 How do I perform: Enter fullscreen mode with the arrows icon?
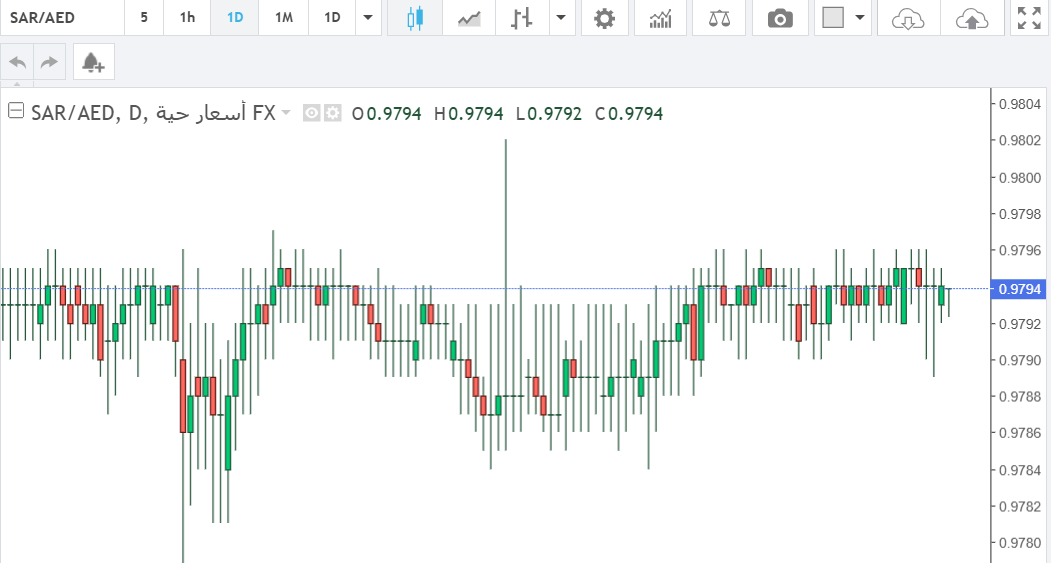tap(1028, 18)
